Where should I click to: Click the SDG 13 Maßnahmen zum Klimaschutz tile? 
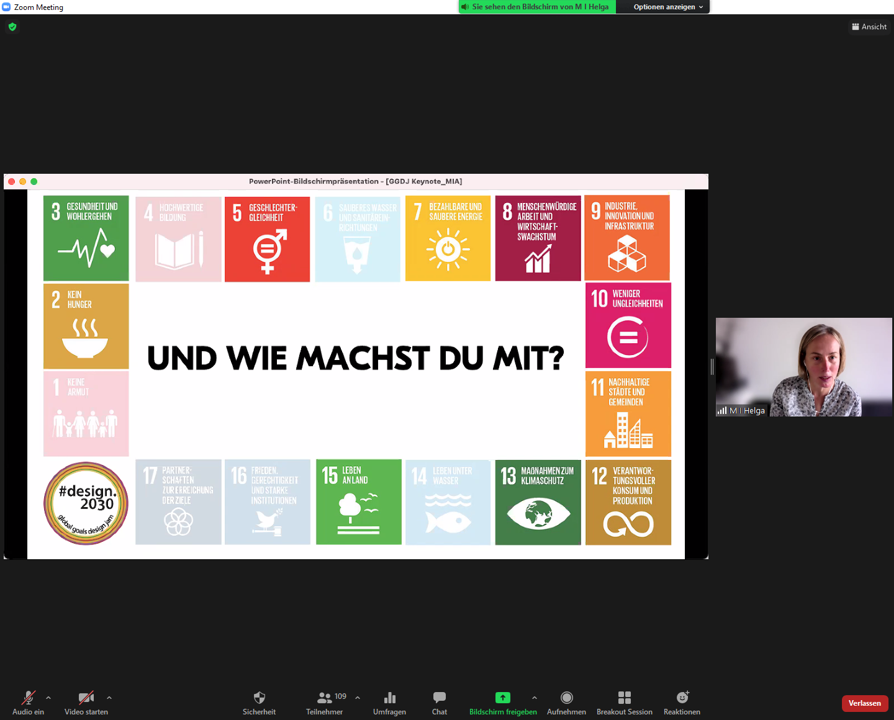pos(538,503)
